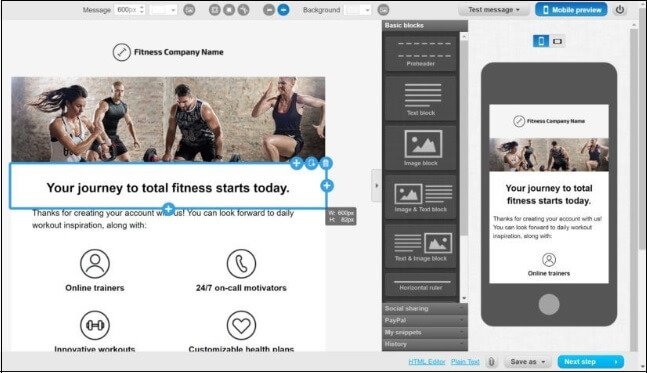This screenshot has width=647, height=373.
Task: Click the photo in the mobile preview
Action: [x=549, y=155]
